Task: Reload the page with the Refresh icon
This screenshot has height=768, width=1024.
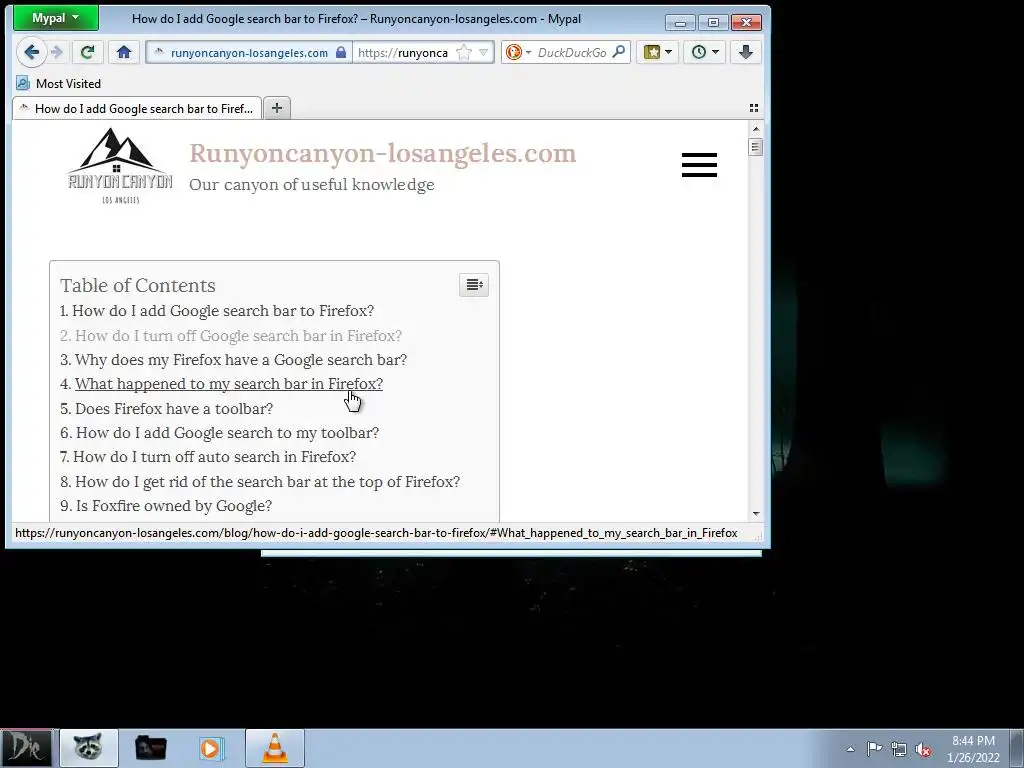Action: tap(87, 52)
